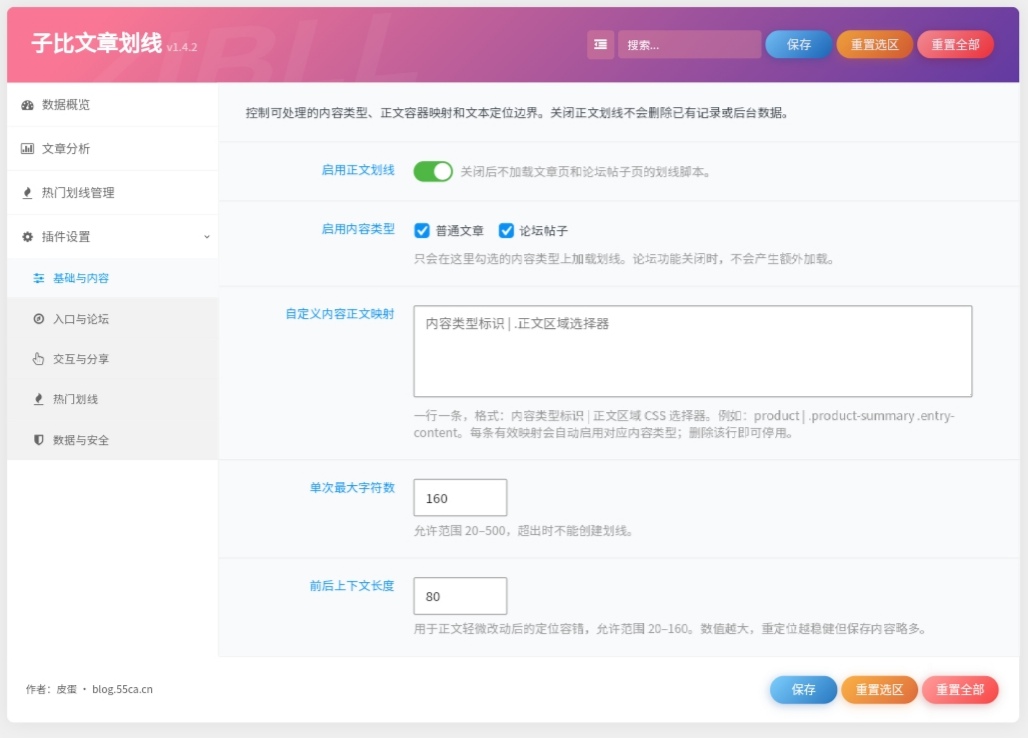Click the v1.4.2 version text
Image resolution: width=1028 pixels, height=738 pixels.
point(182,47)
